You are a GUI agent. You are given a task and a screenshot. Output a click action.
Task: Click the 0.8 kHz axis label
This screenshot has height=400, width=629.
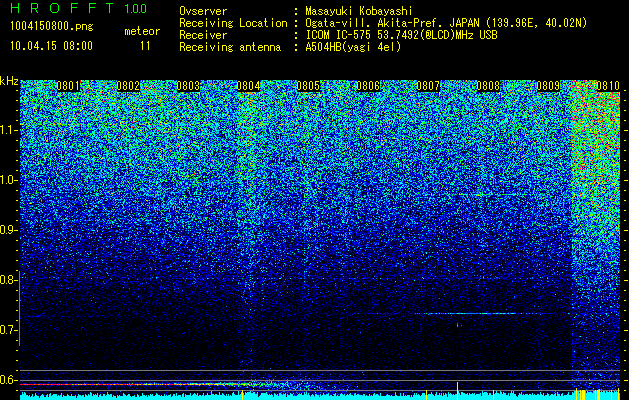pyautogui.click(x=8, y=280)
